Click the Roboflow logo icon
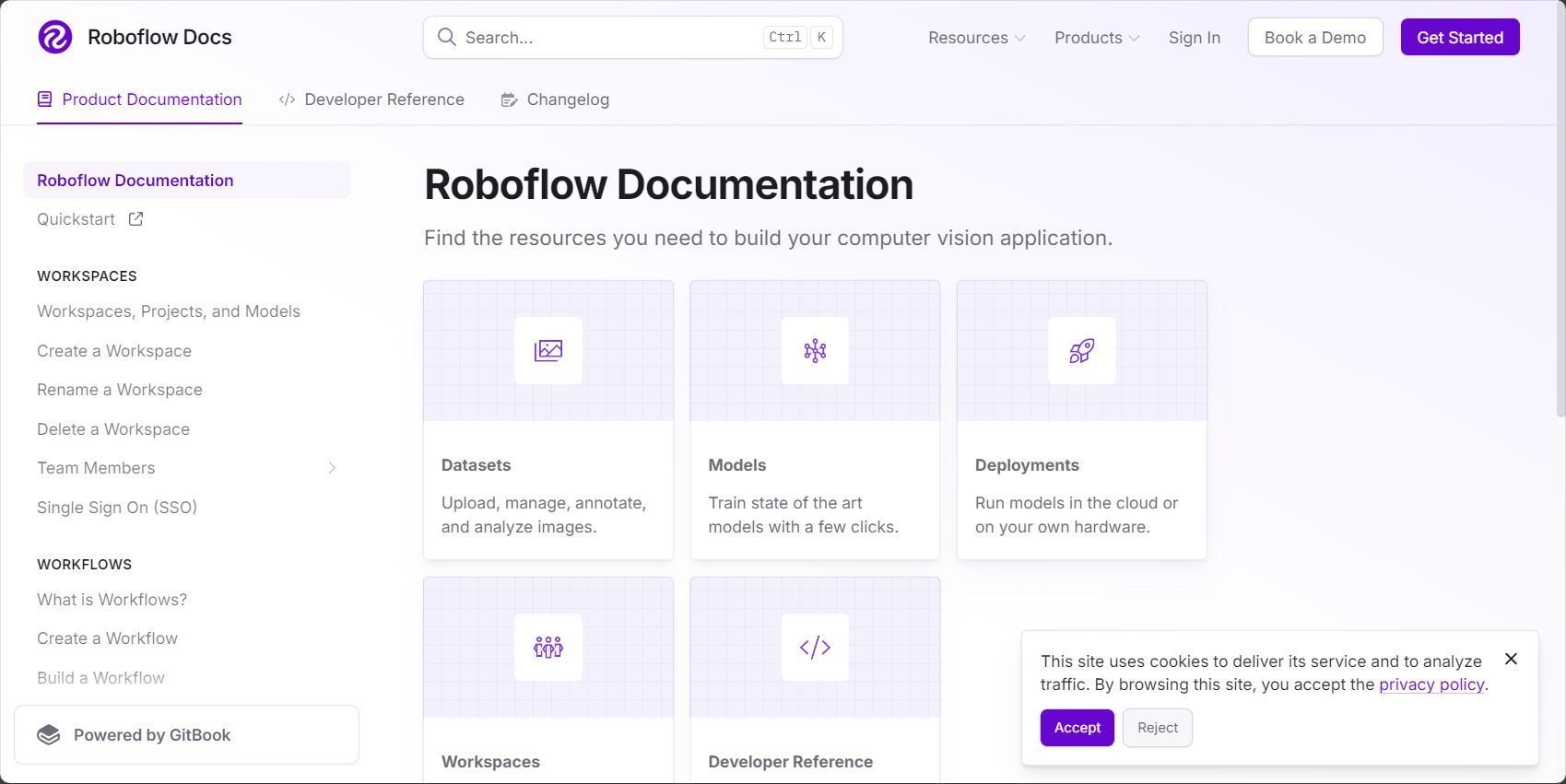Viewport: 1566px width, 784px height. [55, 37]
